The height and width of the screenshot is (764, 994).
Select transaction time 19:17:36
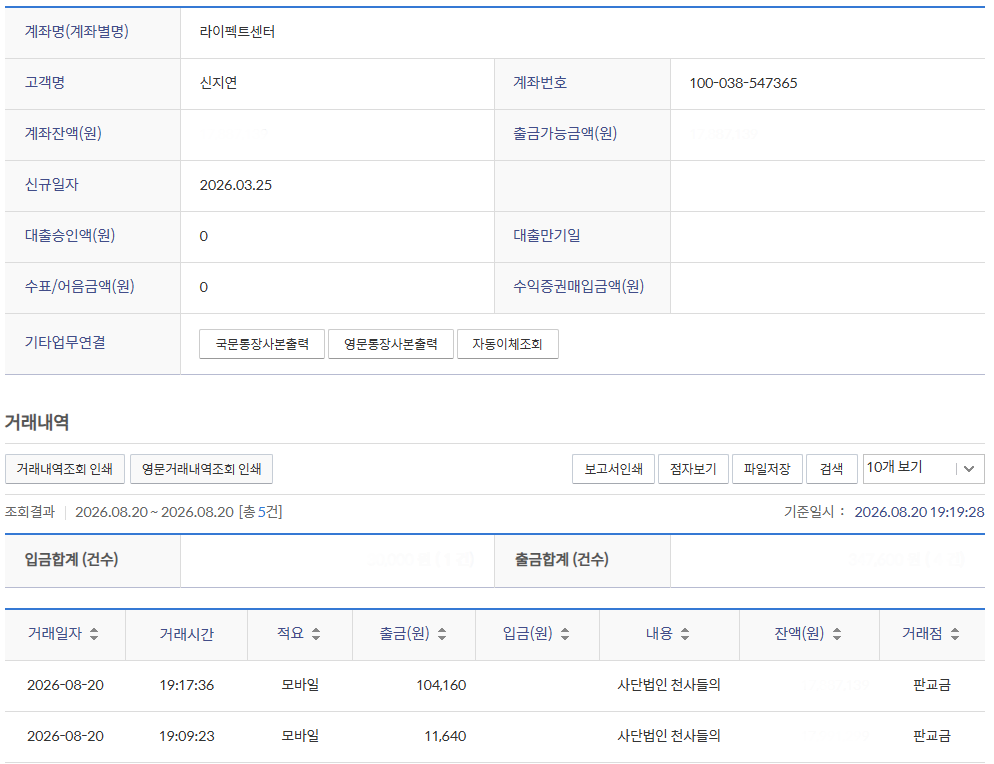(x=186, y=685)
